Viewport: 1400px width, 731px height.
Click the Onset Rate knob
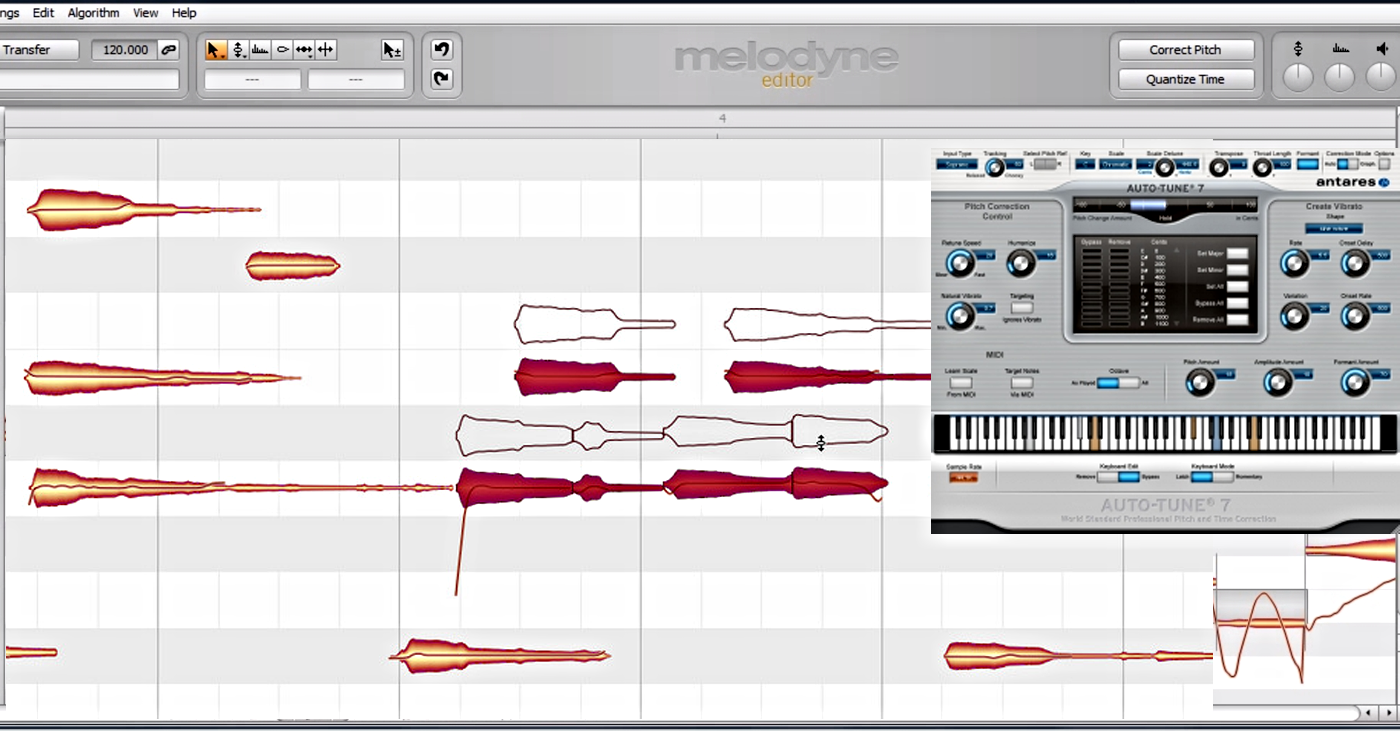(x=1354, y=316)
